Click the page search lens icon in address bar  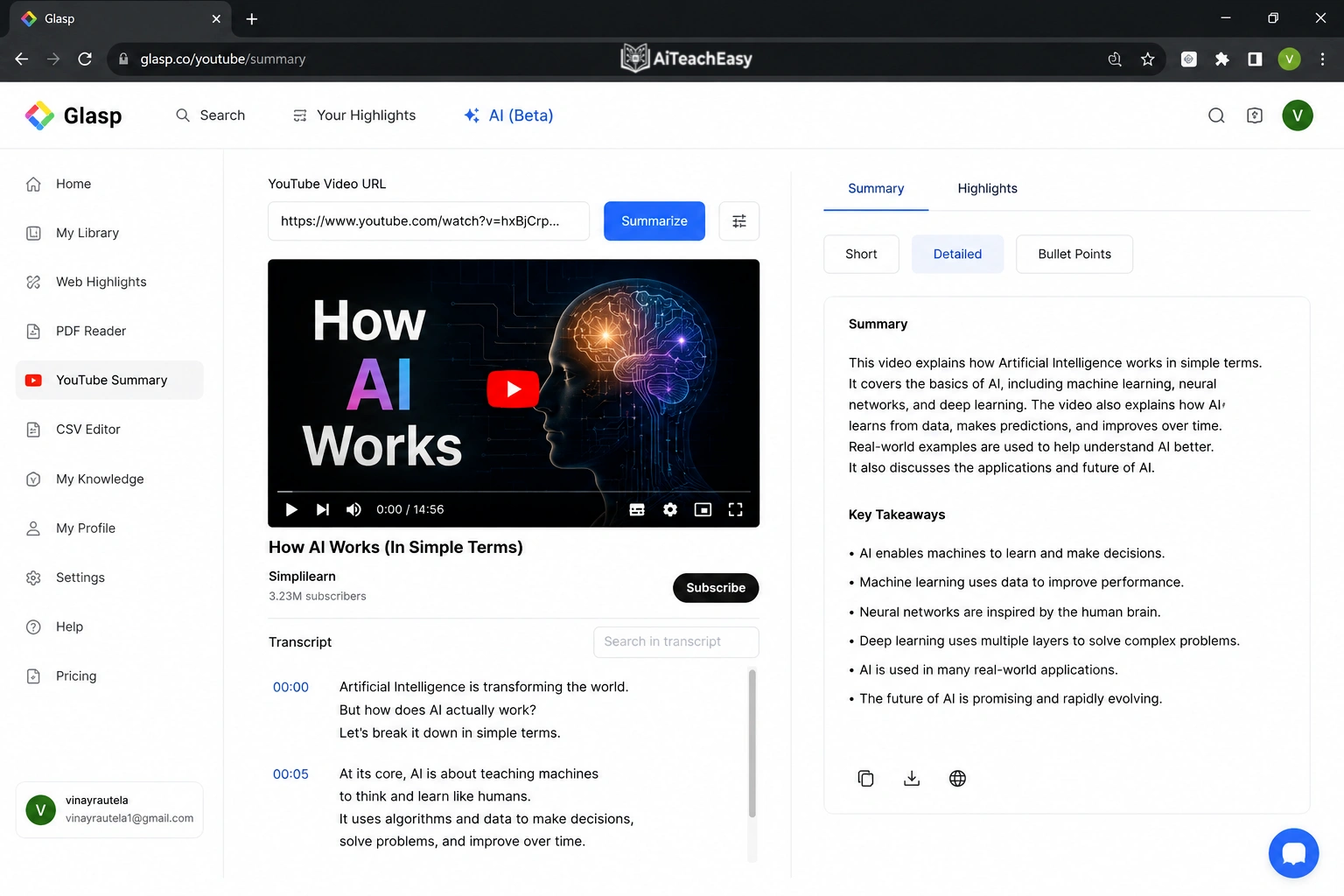click(1115, 59)
